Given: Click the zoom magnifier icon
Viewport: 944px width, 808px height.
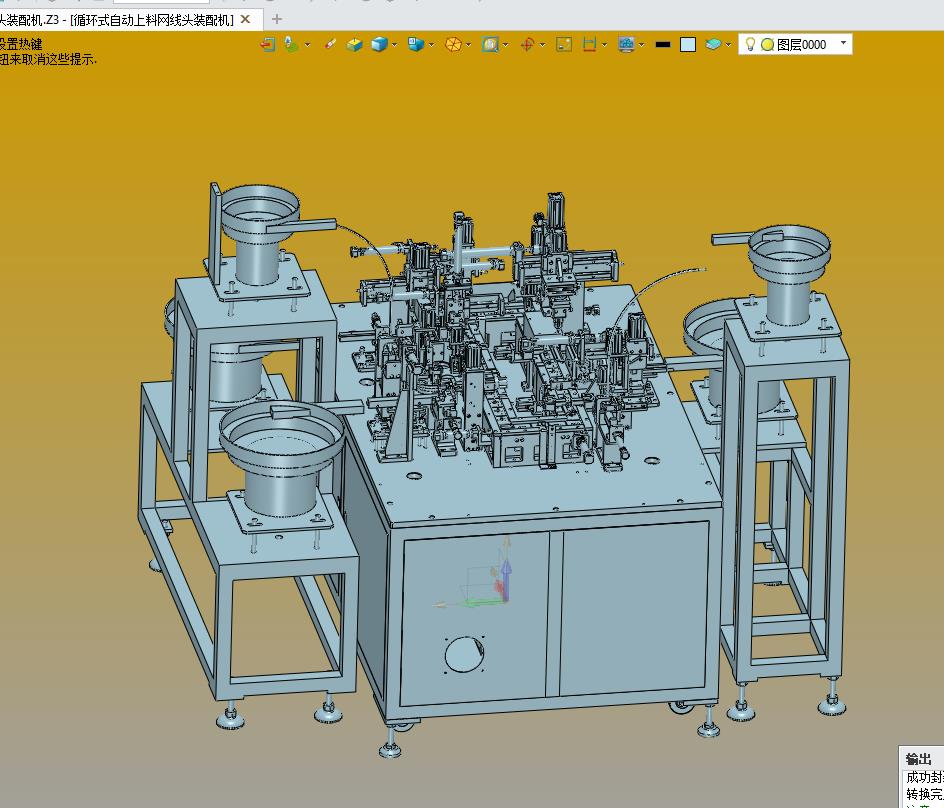Looking at the screenshot, I should tap(490, 45).
